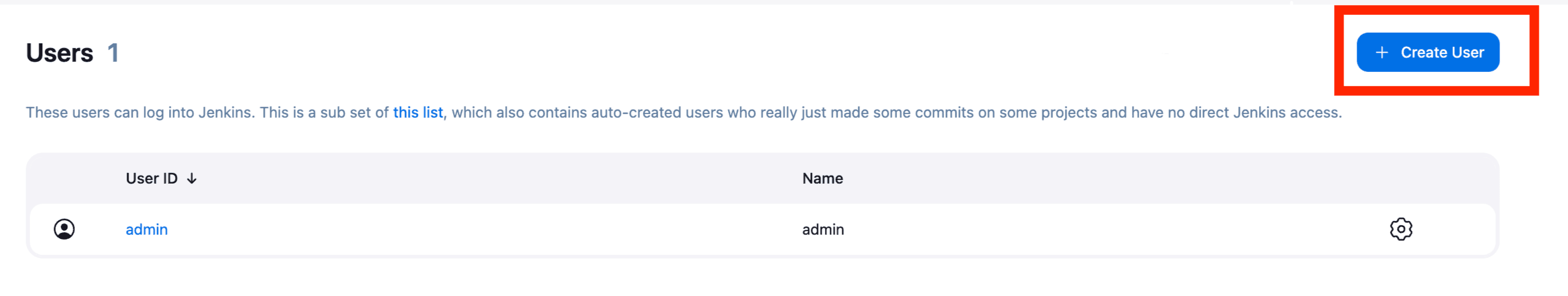The height and width of the screenshot is (296, 1568).
Task: Click the admin value in the Name column
Action: [x=823, y=230]
